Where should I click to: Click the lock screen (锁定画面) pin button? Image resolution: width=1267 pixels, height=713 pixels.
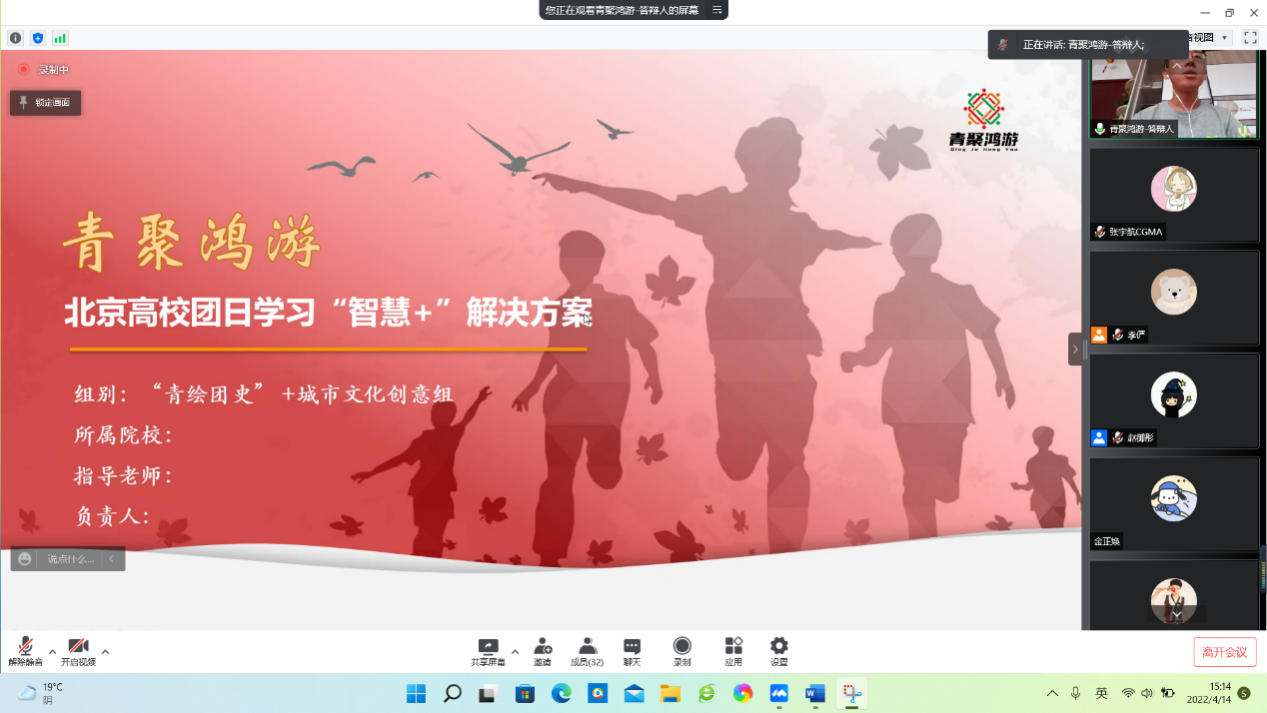(x=46, y=102)
